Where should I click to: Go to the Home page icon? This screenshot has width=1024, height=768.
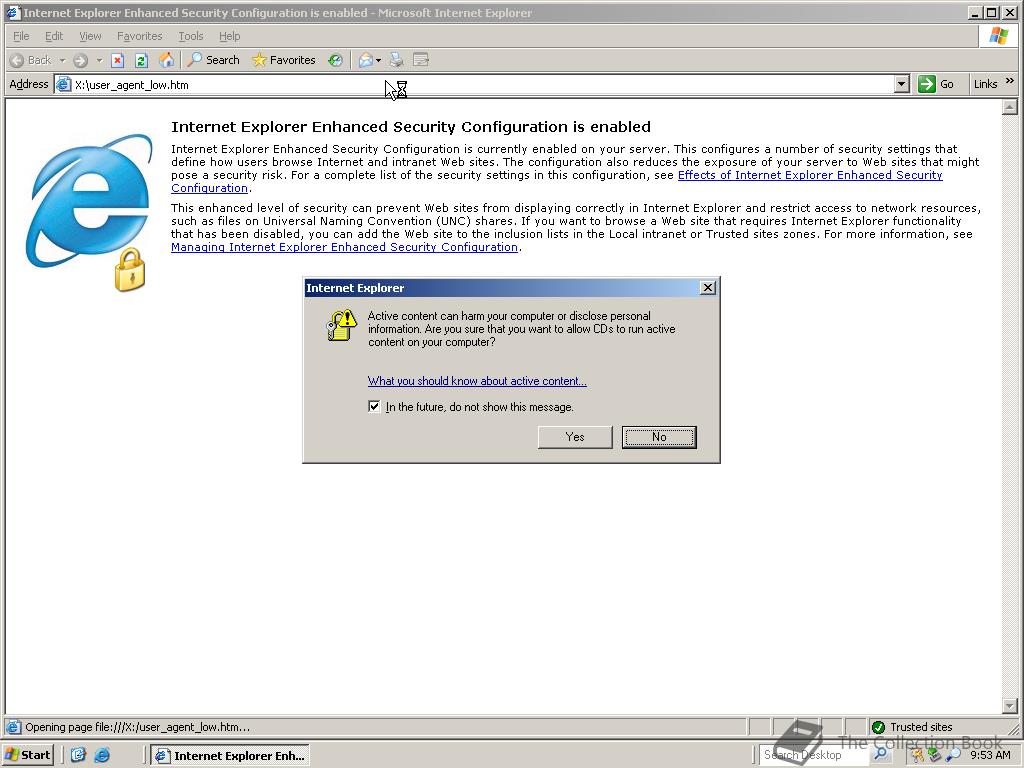167,60
